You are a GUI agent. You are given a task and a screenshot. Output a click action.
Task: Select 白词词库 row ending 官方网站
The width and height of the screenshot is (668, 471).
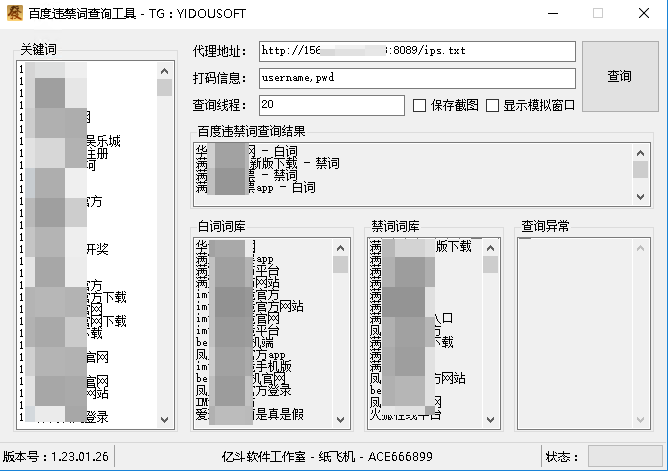(250, 306)
